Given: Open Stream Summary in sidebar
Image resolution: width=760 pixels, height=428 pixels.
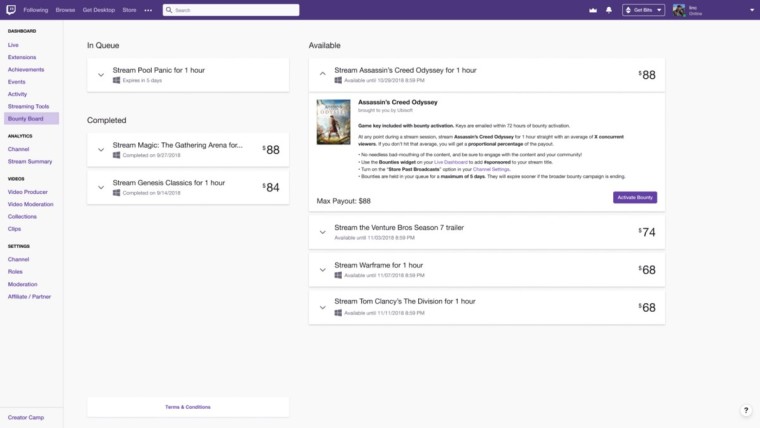Looking at the screenshot, I should point(30,161).
